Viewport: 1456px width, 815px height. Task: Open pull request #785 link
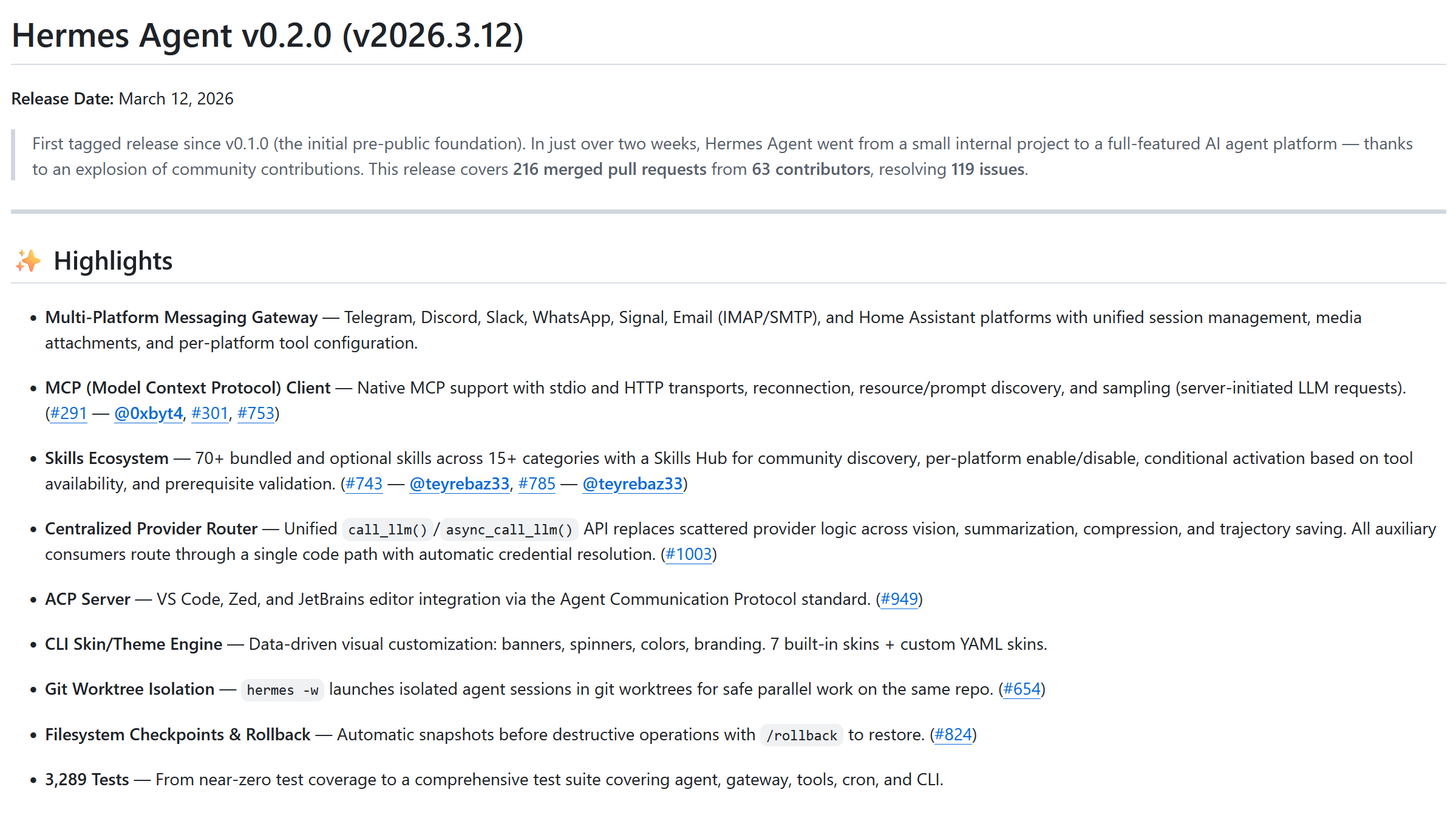537,484
